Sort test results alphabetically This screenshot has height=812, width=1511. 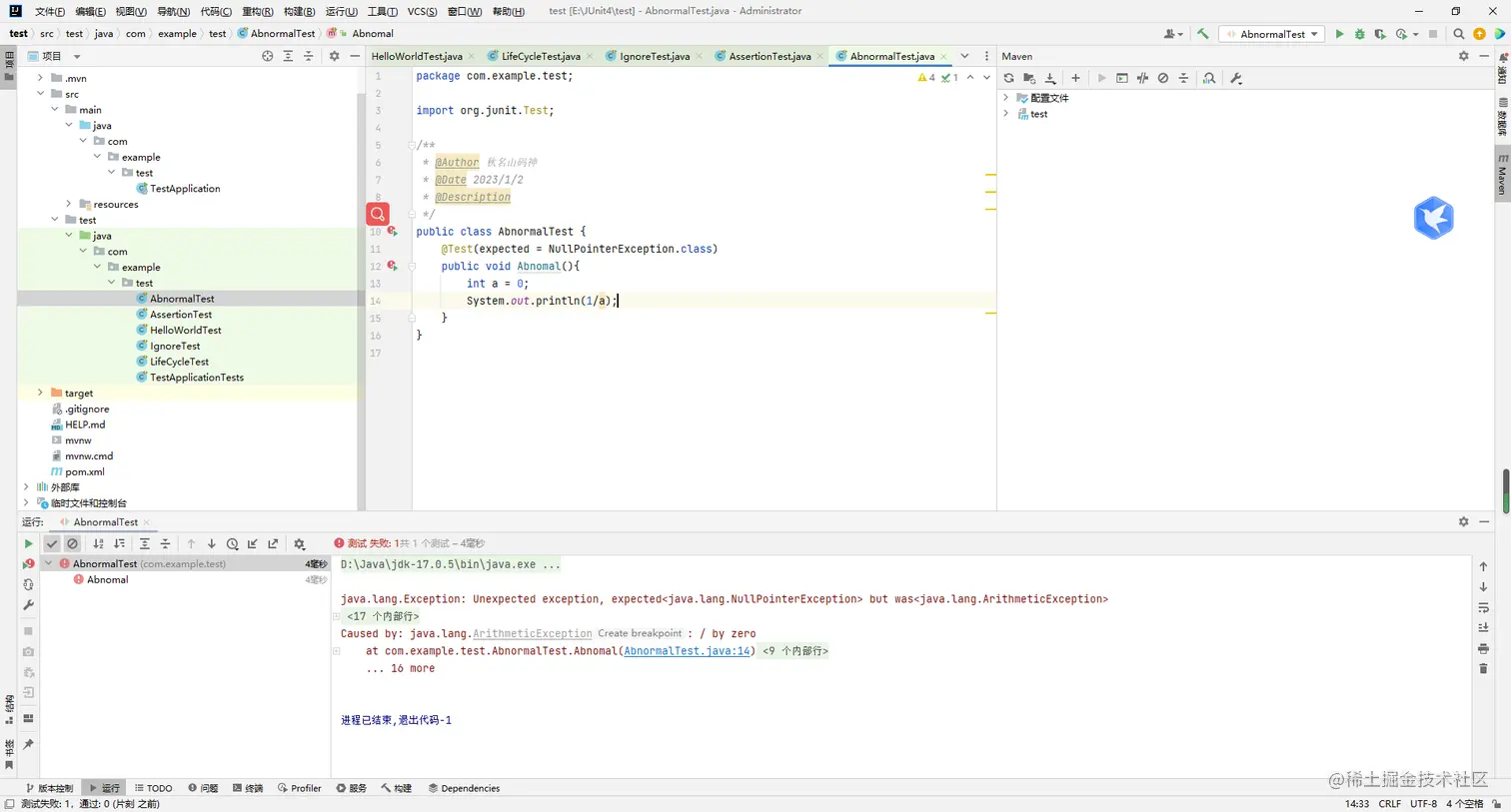click(x=98, y=544)
